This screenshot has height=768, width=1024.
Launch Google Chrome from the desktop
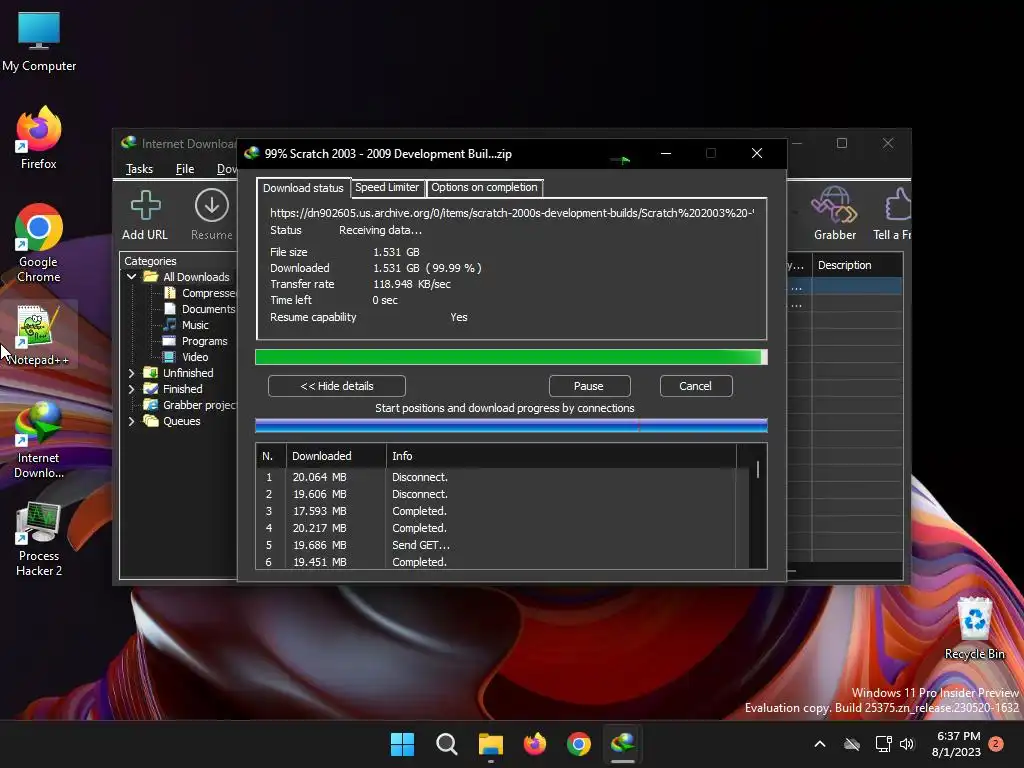pyautogui.click(x=39, y=243)
